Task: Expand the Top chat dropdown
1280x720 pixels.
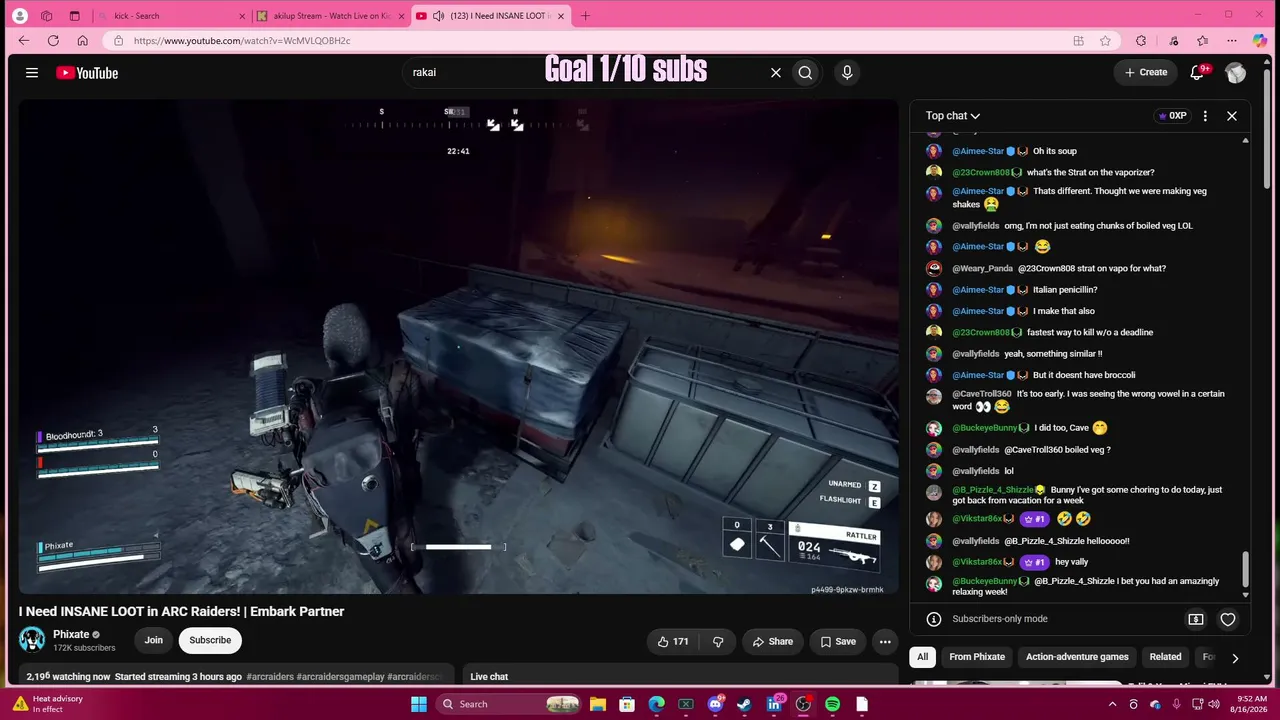Action: pos(953,116)
